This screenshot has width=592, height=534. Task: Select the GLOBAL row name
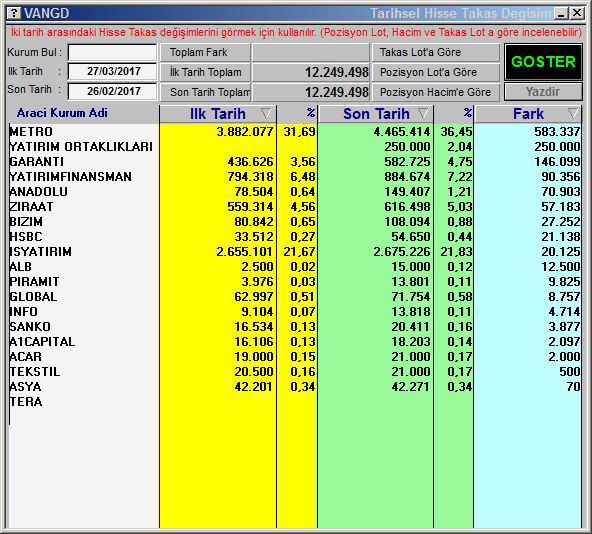click(x=33, y=296)
